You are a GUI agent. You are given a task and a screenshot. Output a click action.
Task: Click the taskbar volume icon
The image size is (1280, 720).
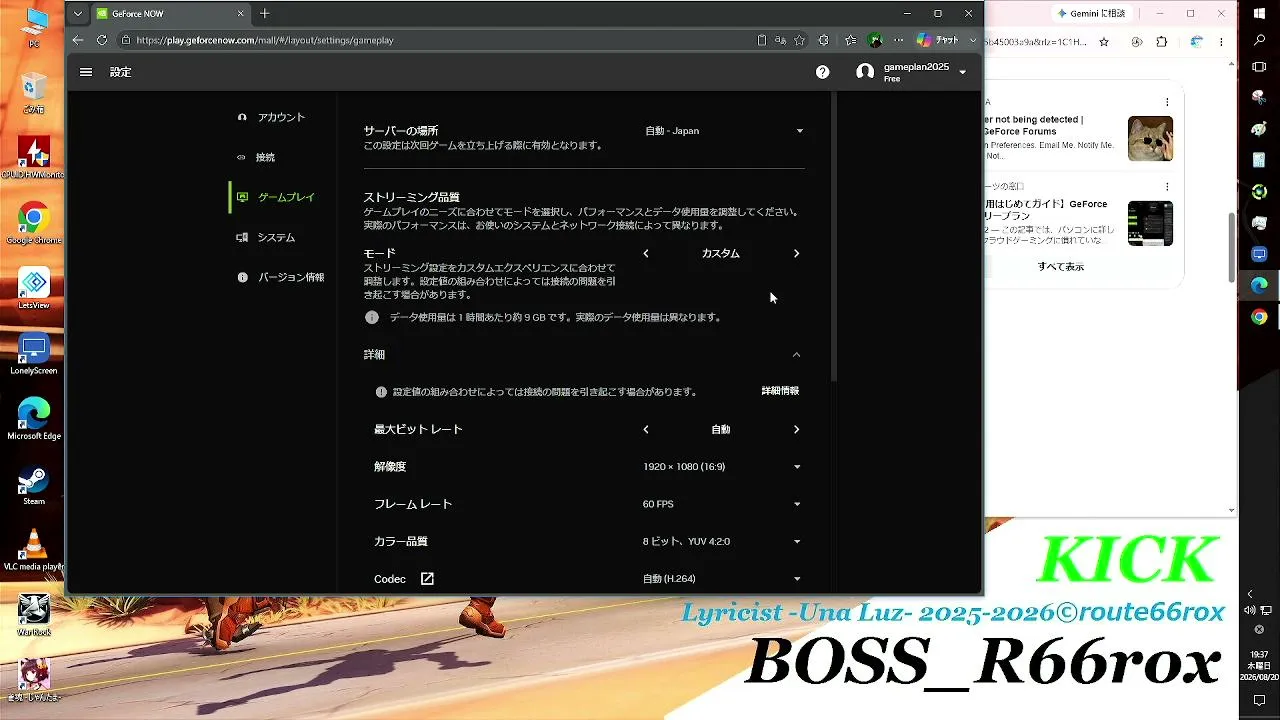click(1250, 610)
